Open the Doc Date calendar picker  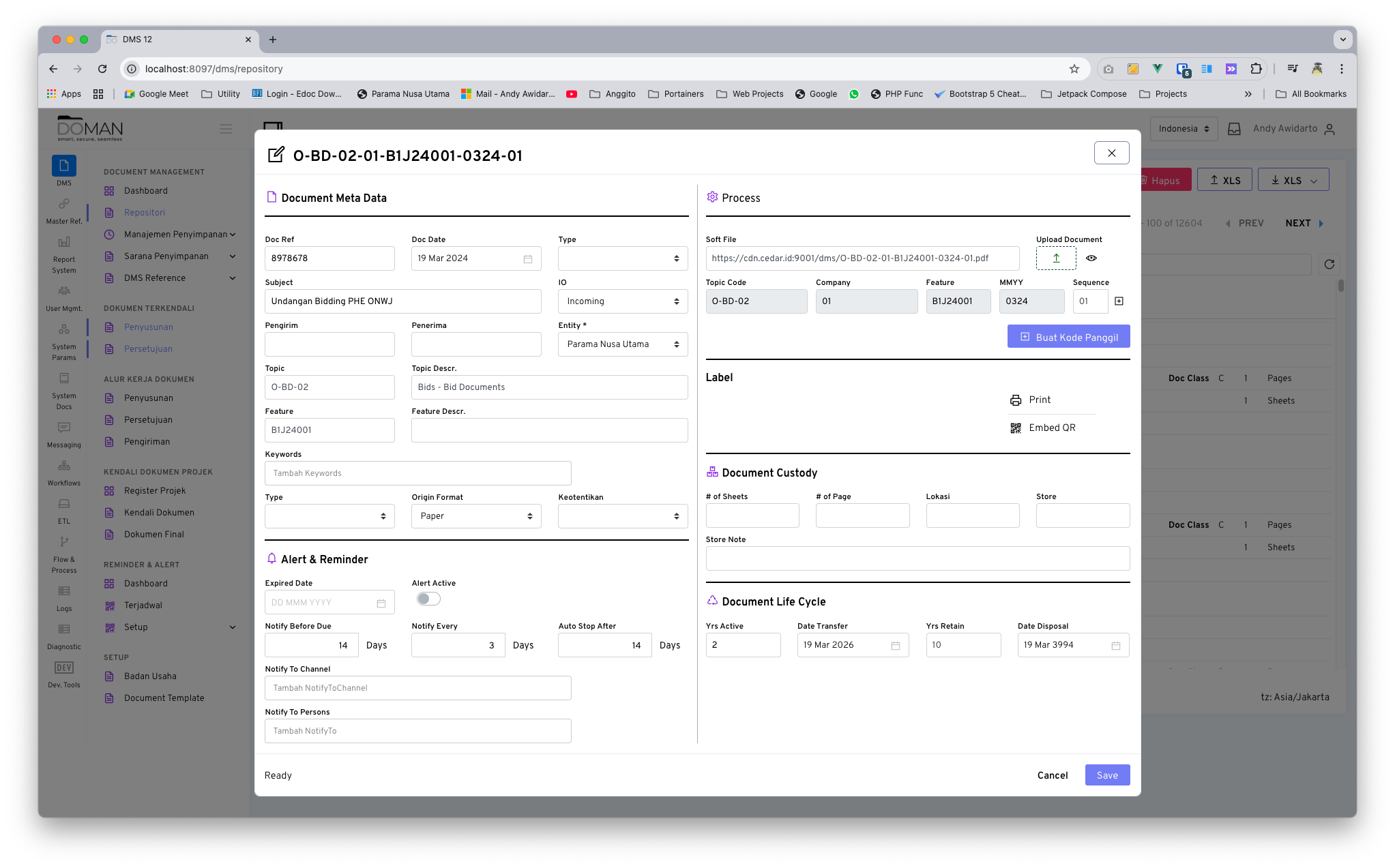click(528, 258)
